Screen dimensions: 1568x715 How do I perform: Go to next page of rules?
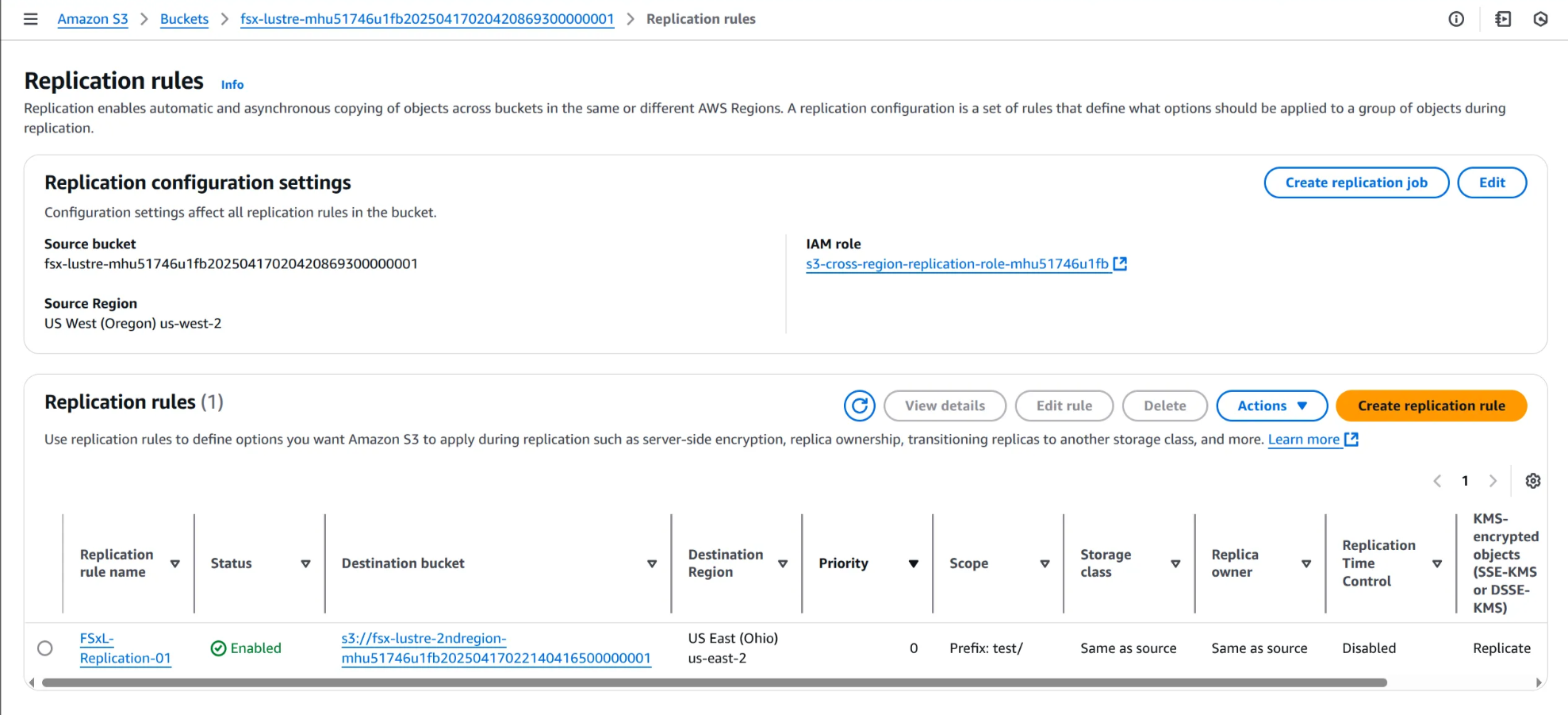1493,481
